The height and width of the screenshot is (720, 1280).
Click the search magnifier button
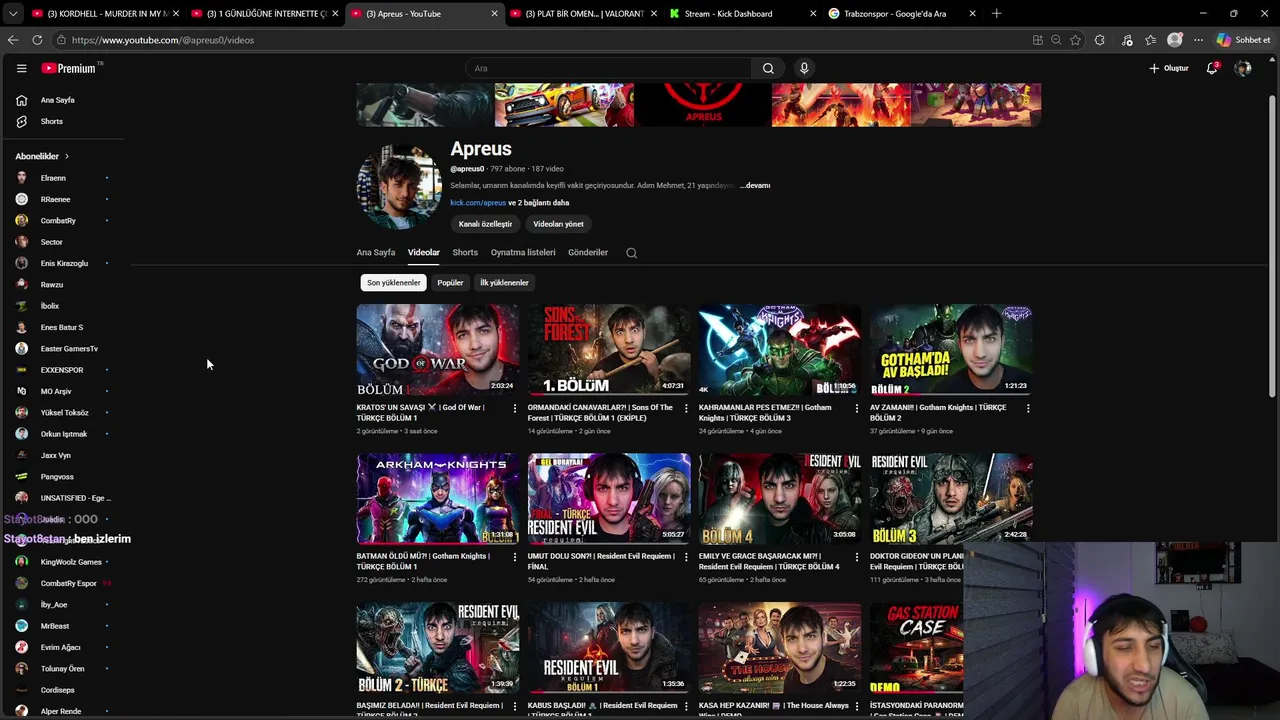pyautogui.click(x=768, y=68)
